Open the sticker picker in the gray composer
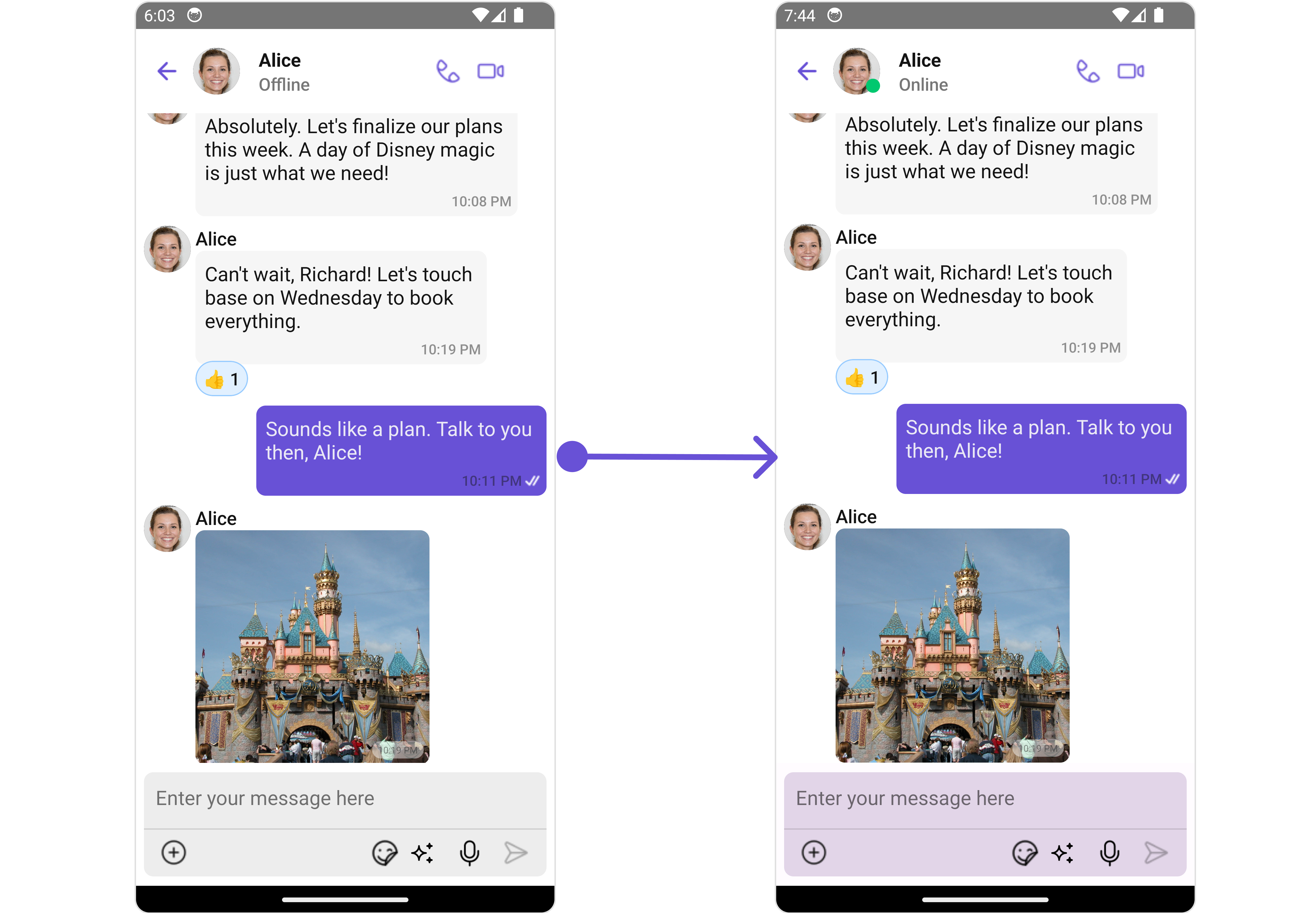This screenshot has height=913, width=1316. click(384, 853)
